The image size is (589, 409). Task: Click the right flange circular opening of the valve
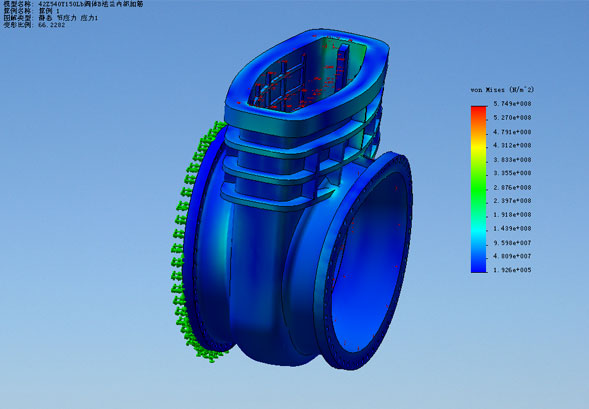coord(370,263)
